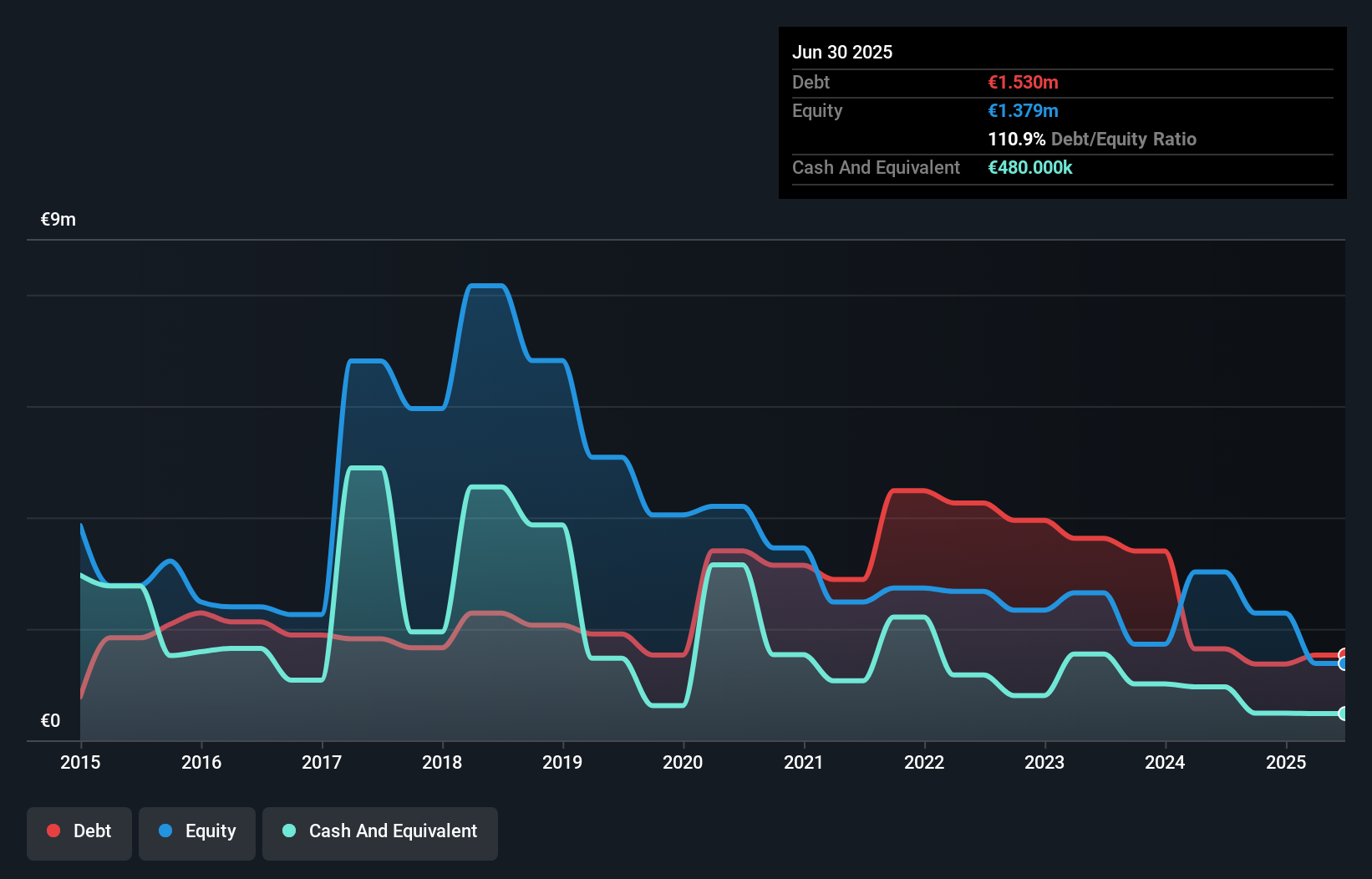
Task: Click the red Debt value €1.530m in tooltip
Action: click(x=1022, y=82)
